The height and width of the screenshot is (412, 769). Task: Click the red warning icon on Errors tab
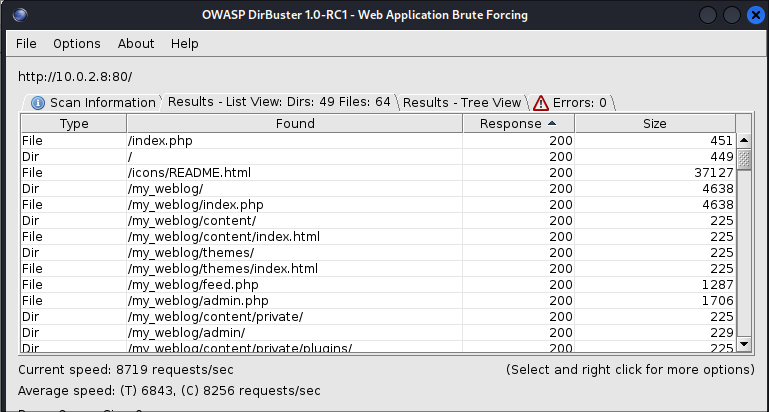pos(541,102)
